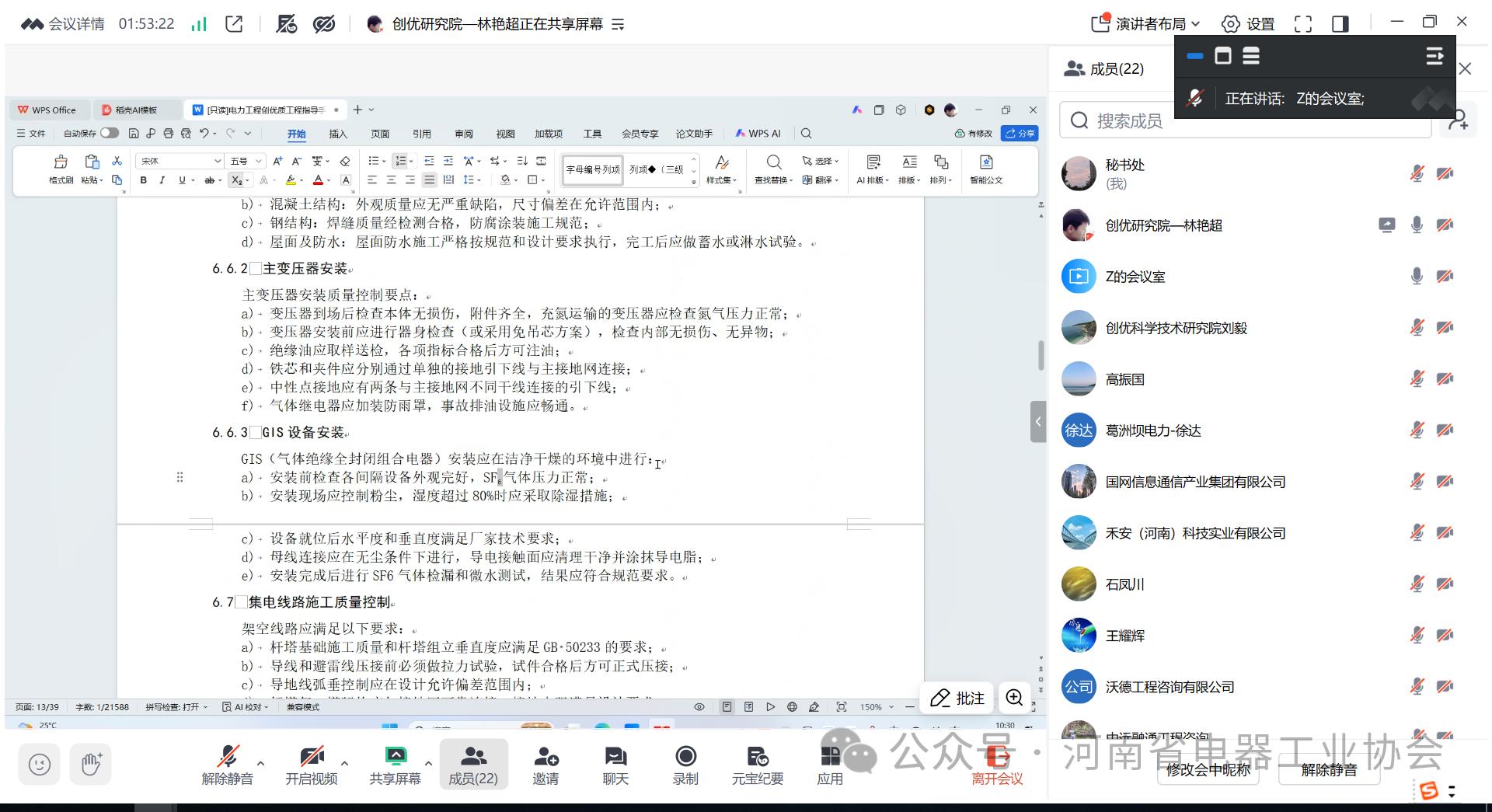Toggle the WPS 自动保存 autosave switch
1492x812 pixels.
click(110, 133)
